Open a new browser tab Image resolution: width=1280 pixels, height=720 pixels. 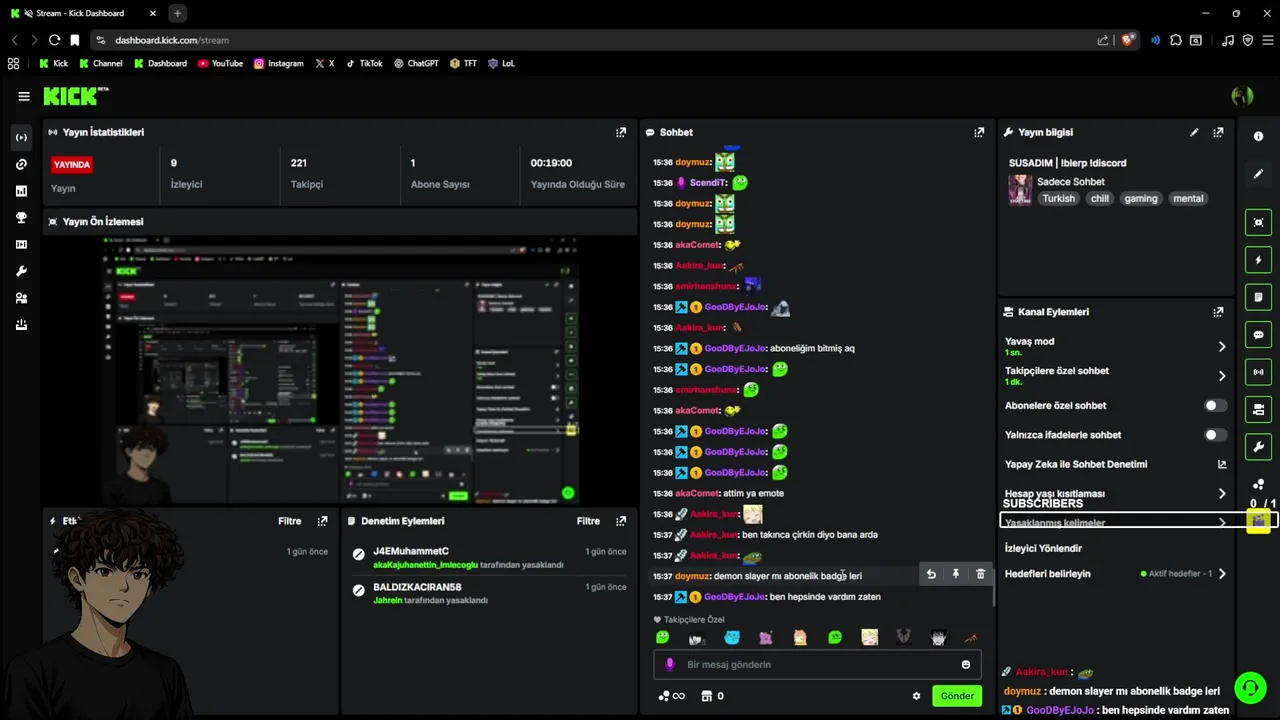click(177, 14)
